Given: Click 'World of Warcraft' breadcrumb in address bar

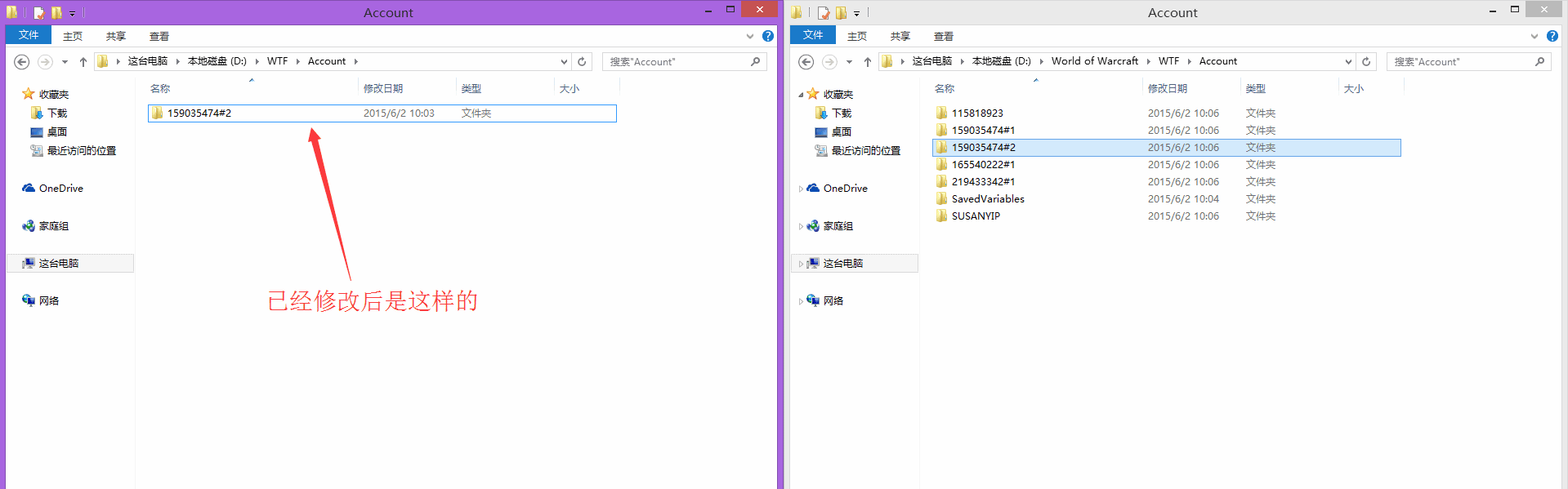Looking at the screenshot, I should click(1094, 61).
